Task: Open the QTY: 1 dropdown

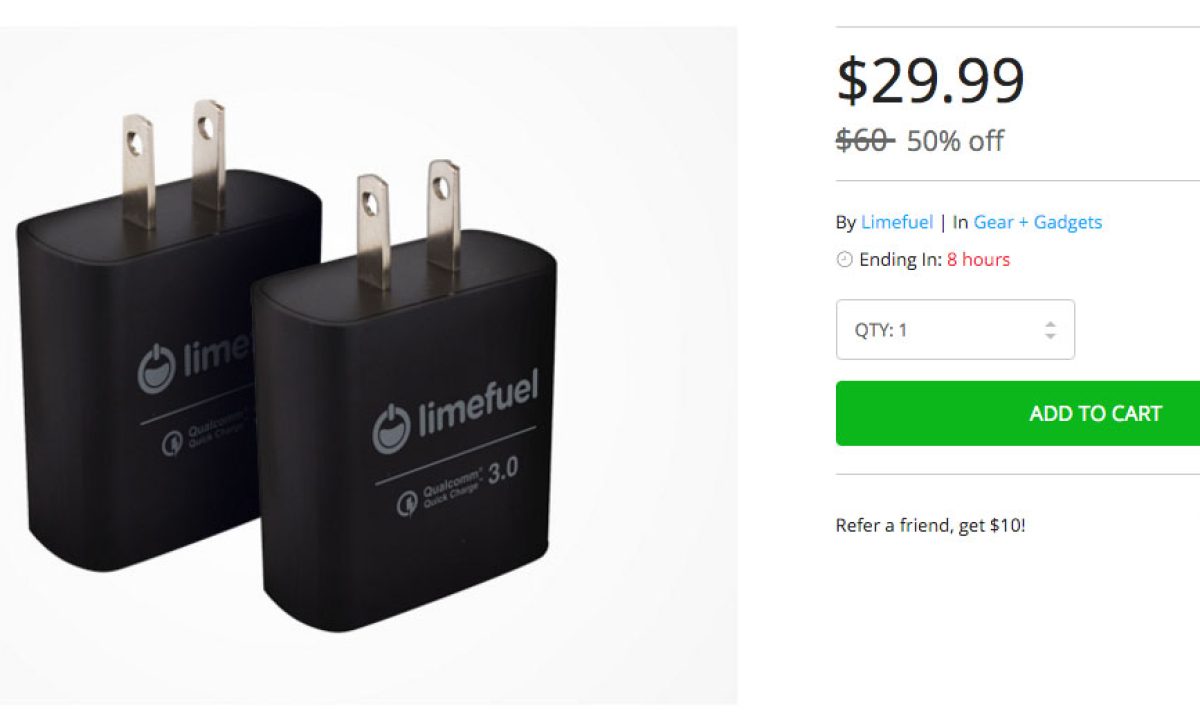Action: click(955, 329)
